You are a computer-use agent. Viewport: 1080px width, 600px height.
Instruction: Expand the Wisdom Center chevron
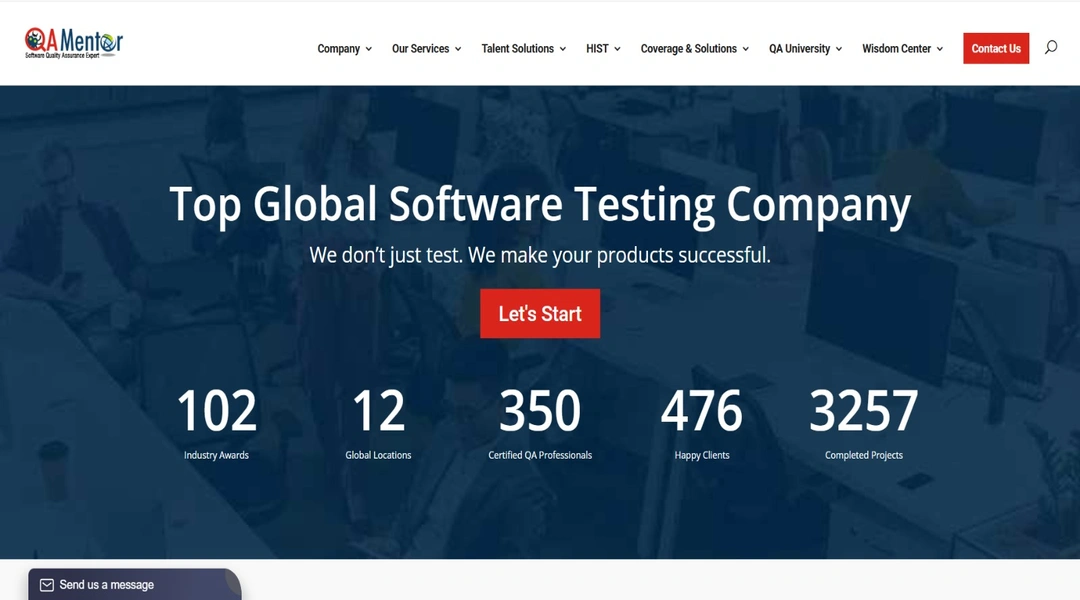(938, 48)
